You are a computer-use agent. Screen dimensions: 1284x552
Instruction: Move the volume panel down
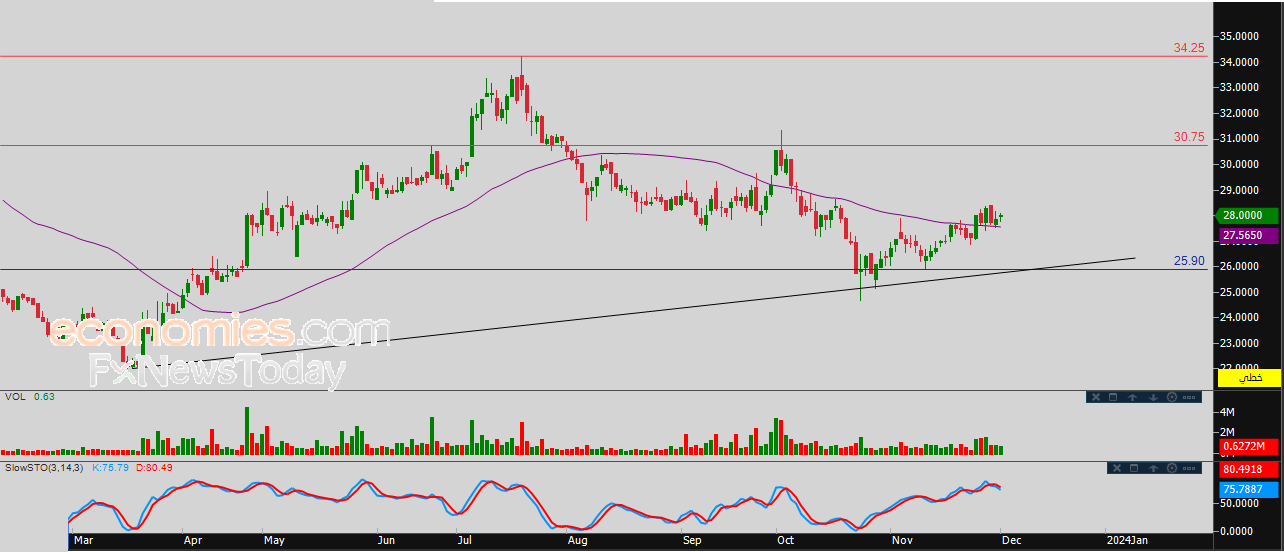click(1153, 397)
